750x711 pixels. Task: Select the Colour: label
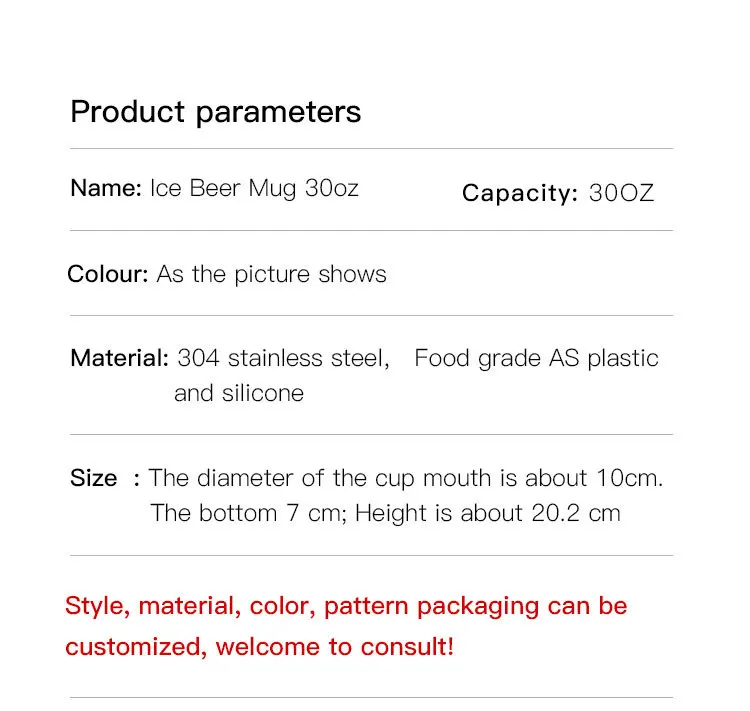pos(108,274)
